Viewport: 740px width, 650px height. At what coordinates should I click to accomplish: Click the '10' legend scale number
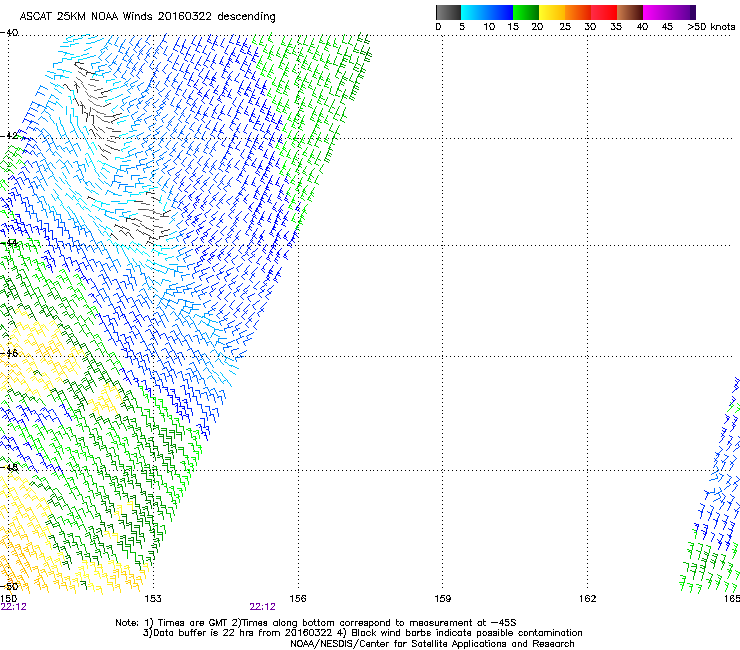pyautogui.click(x=489, y=27)
